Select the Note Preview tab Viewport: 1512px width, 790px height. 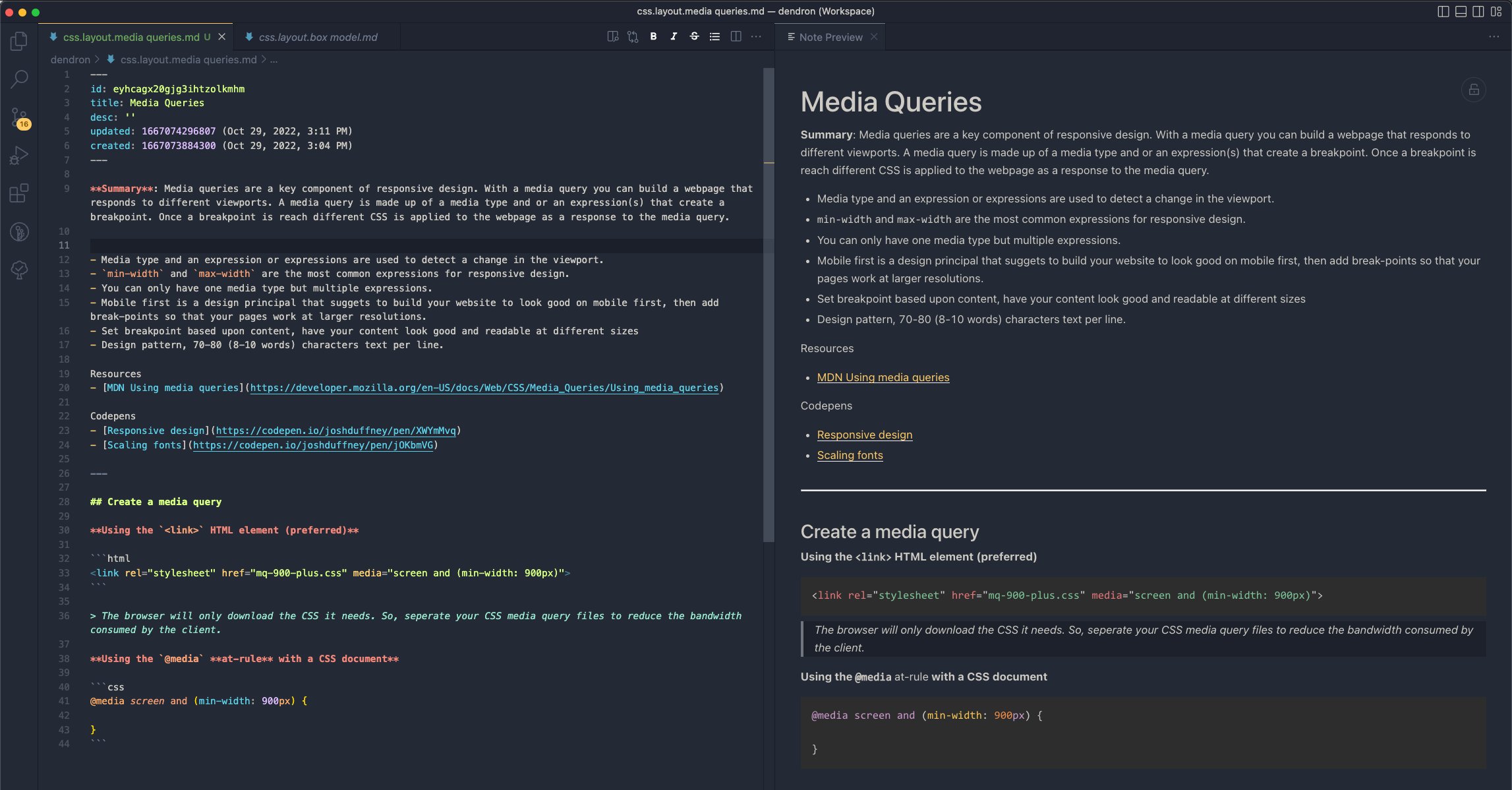tap(830, 37)
